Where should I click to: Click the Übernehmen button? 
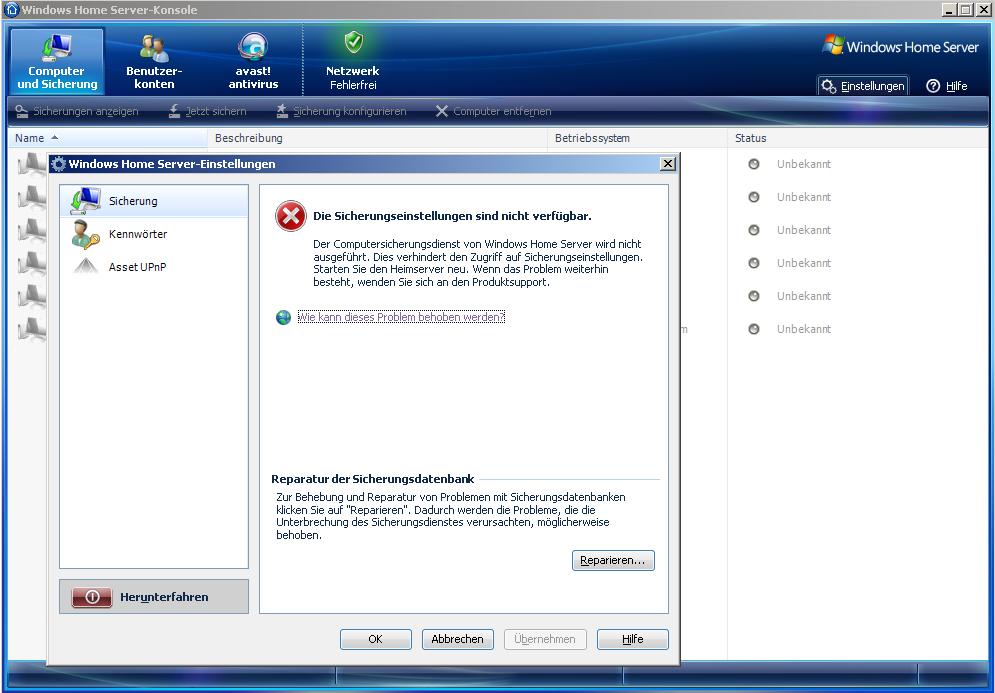click(545, 639)
